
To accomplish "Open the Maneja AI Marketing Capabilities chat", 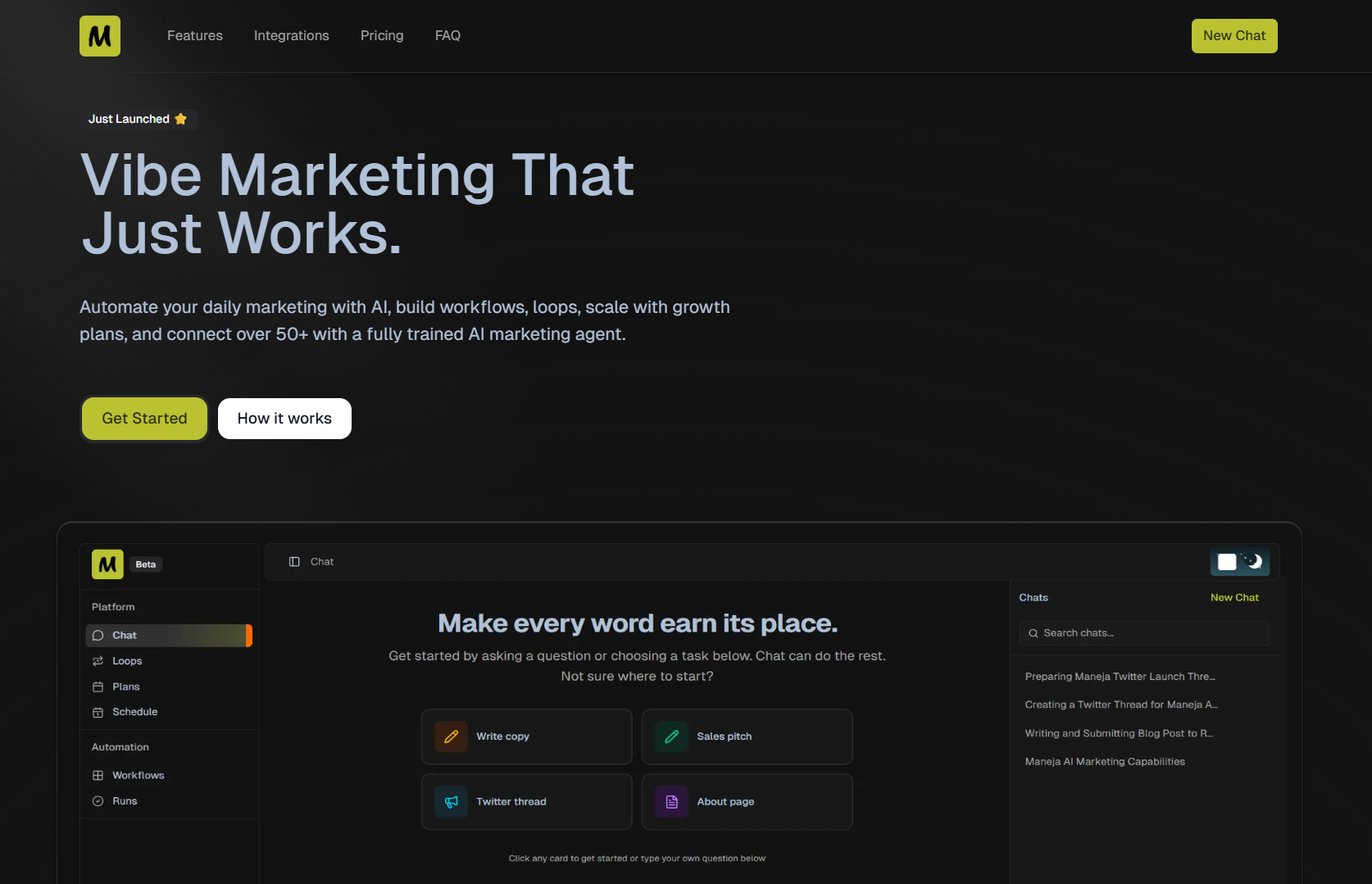I will pyautogui.click(x=1105, y=761).
